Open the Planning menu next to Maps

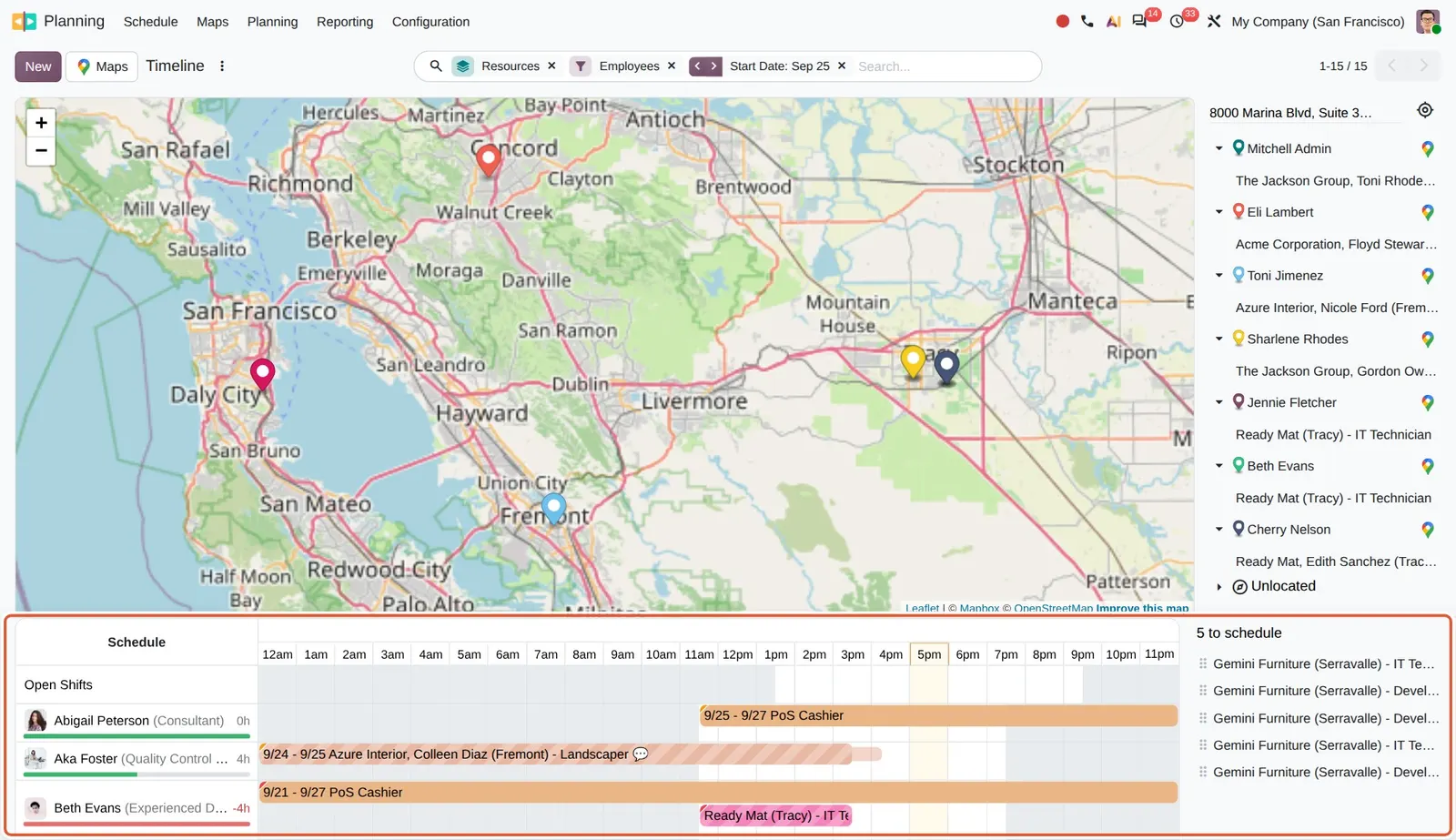tap(273, 21)
